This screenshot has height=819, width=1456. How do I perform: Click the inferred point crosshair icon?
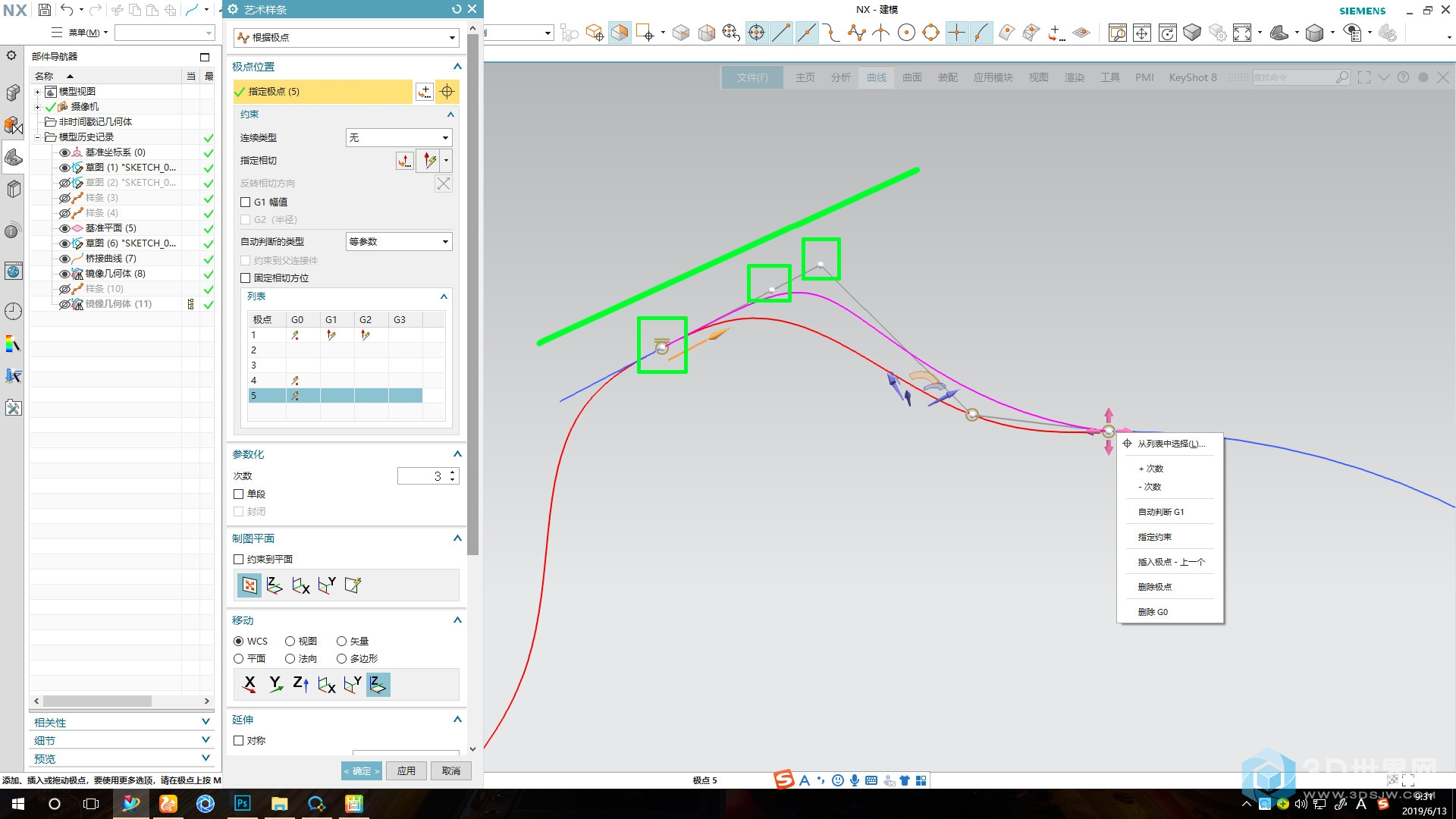(x=447, y=92)
